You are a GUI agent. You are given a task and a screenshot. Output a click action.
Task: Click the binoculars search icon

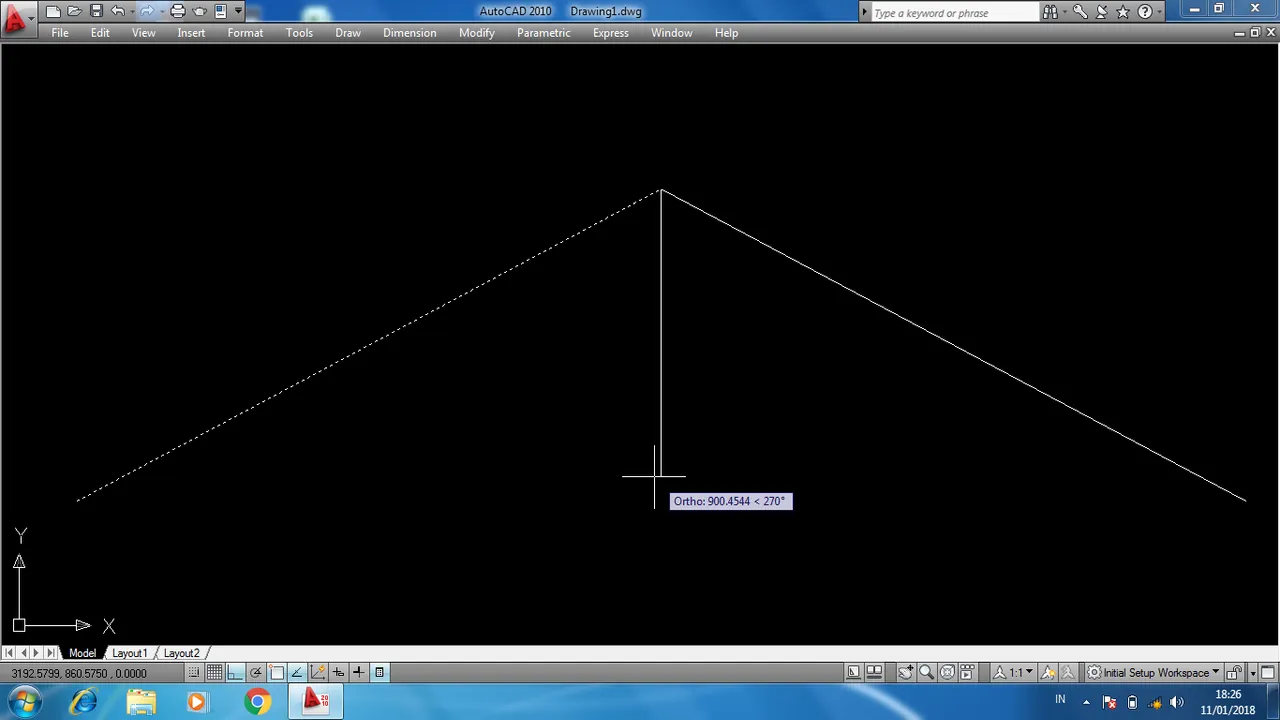tap(1050, 12)
